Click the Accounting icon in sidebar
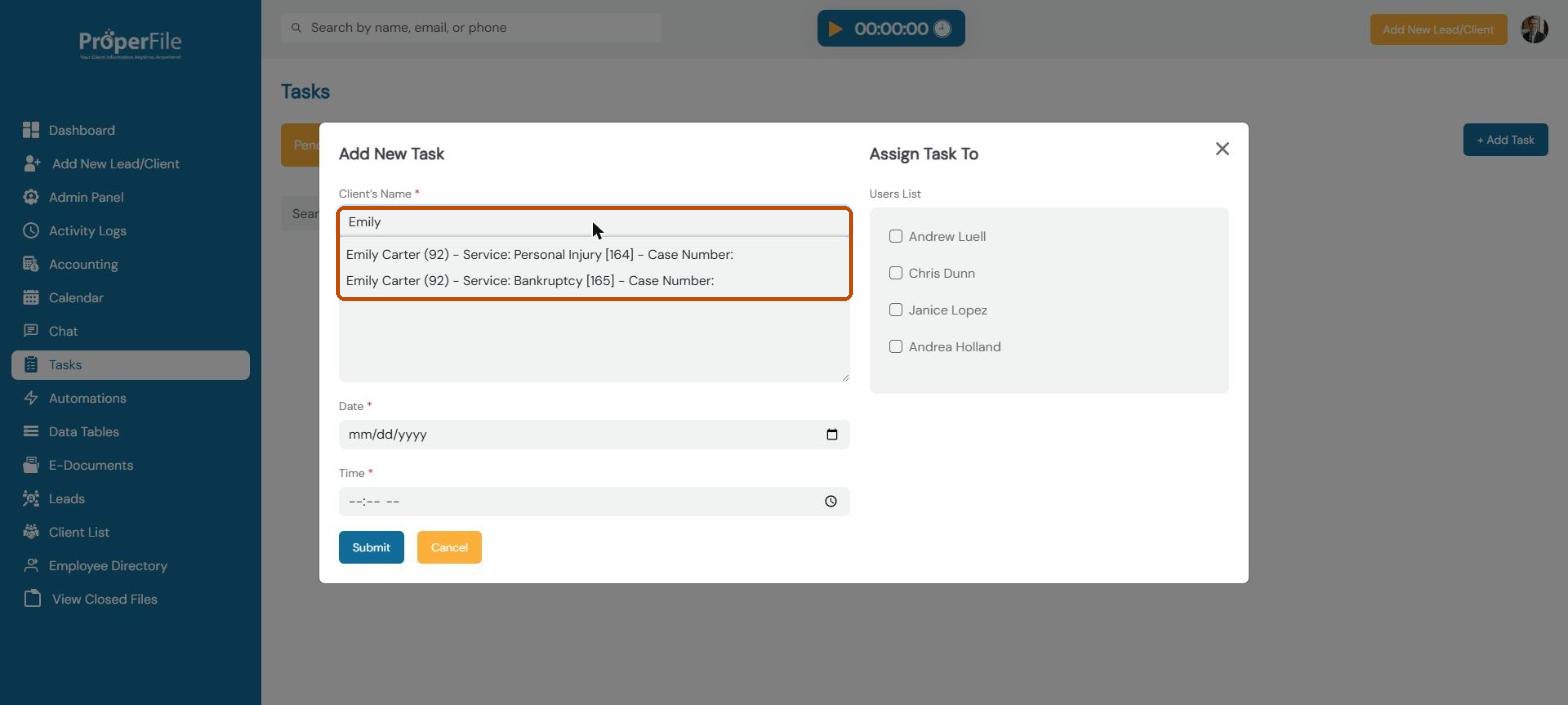 [31, 264]
